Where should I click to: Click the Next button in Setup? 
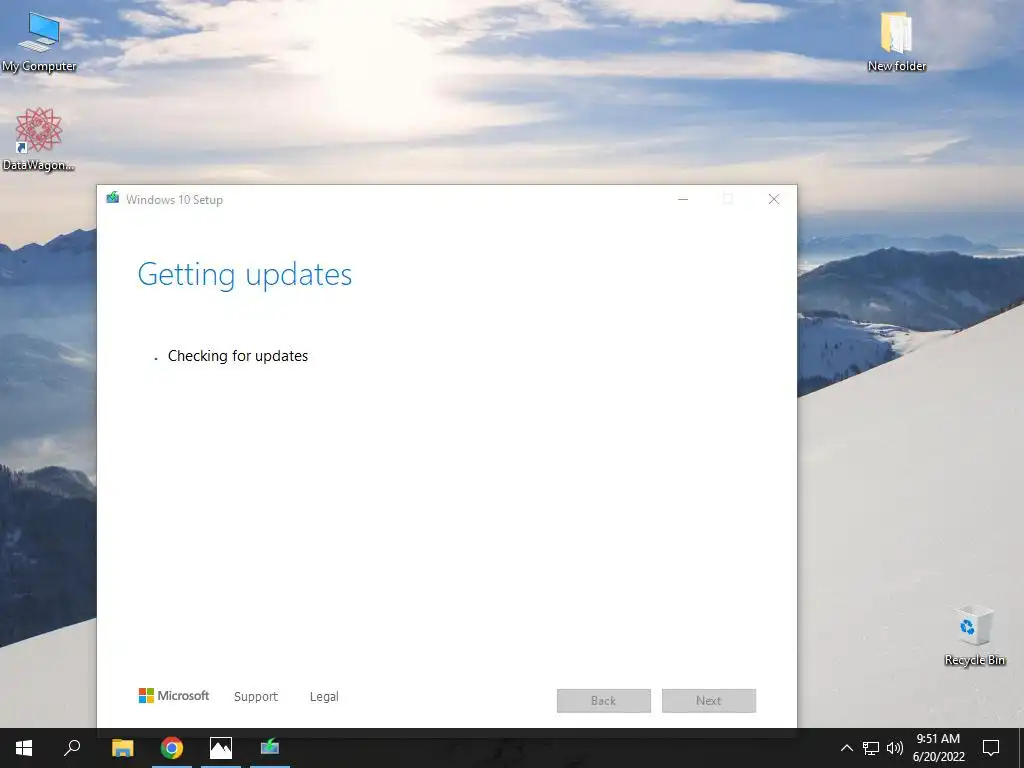click(x=709, y=701)
